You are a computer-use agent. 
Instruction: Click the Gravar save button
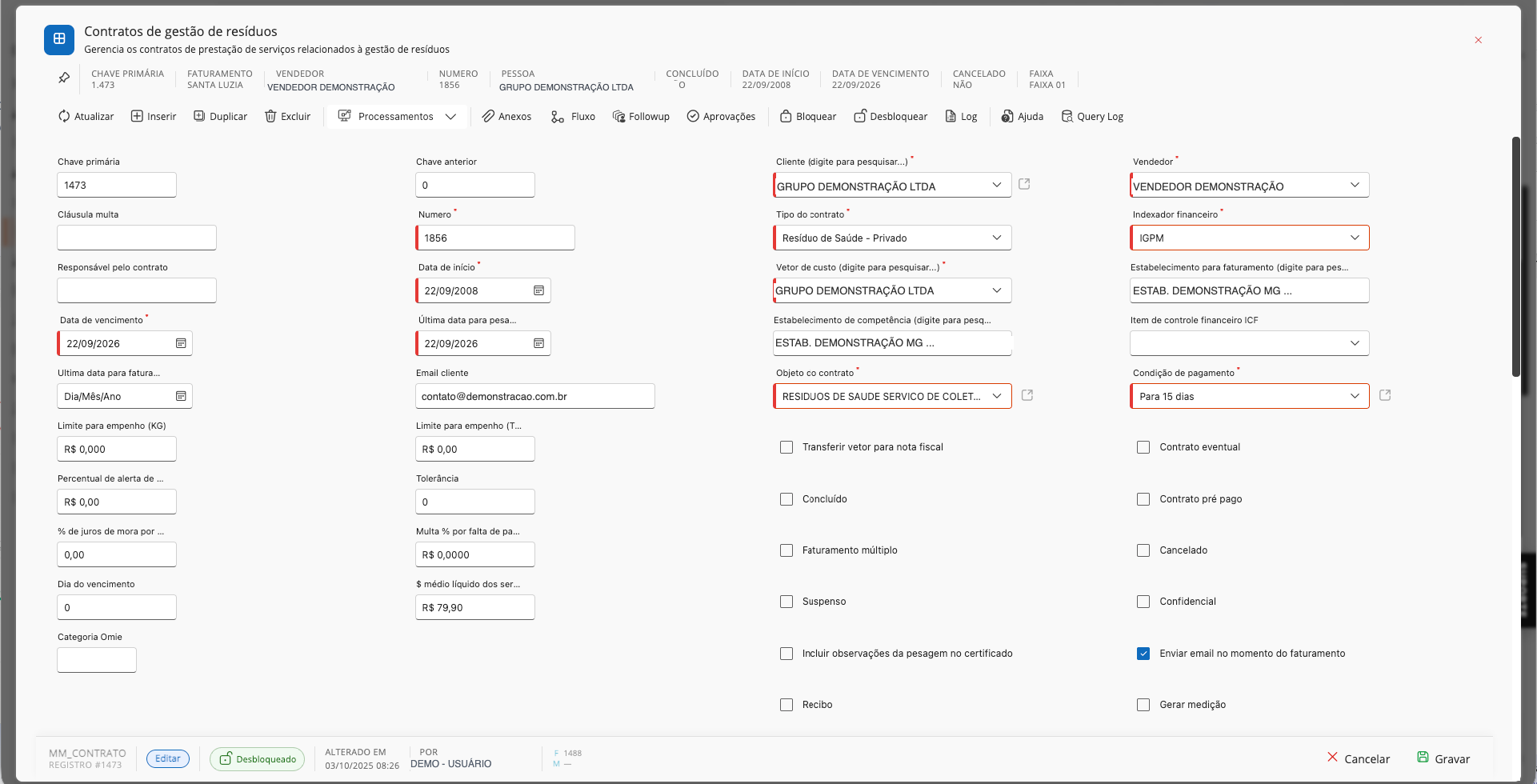pyautogui.click(x=1443, y=758)
